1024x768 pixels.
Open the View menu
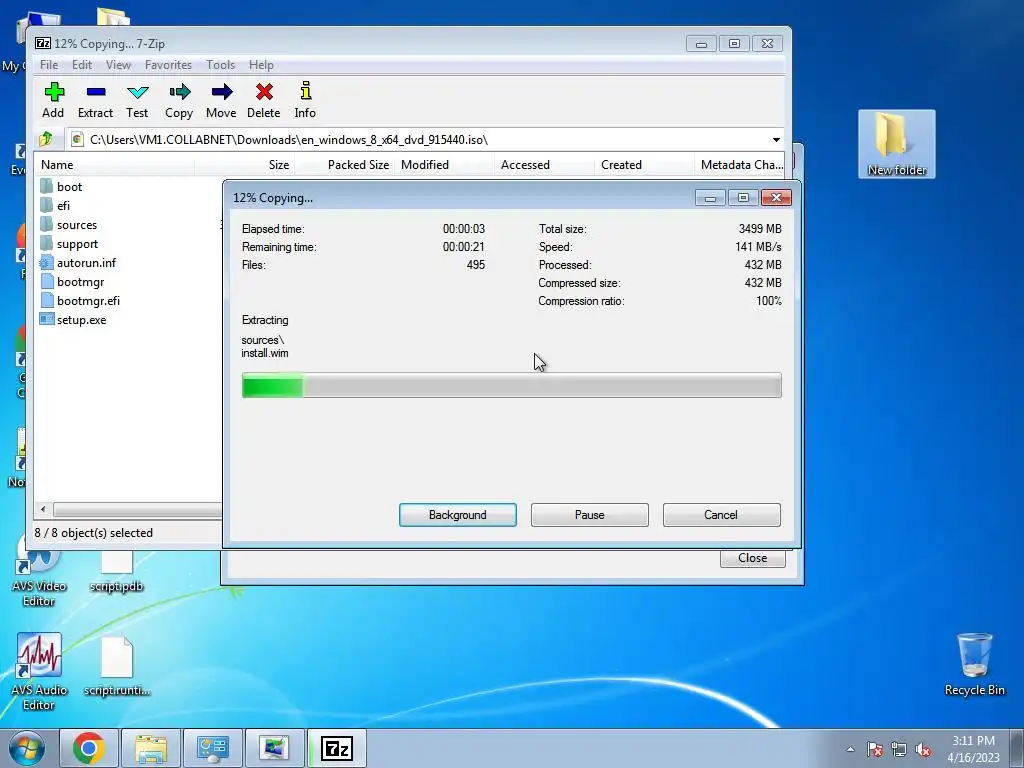(x=118, y=65)
